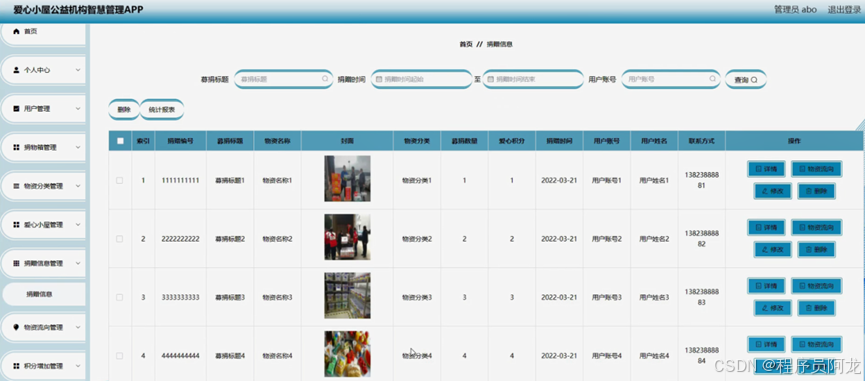Viewport: 865px width, 381px height.
Task: Expand the 物资流向管理 menu chevron
Action: coord(78,327)
